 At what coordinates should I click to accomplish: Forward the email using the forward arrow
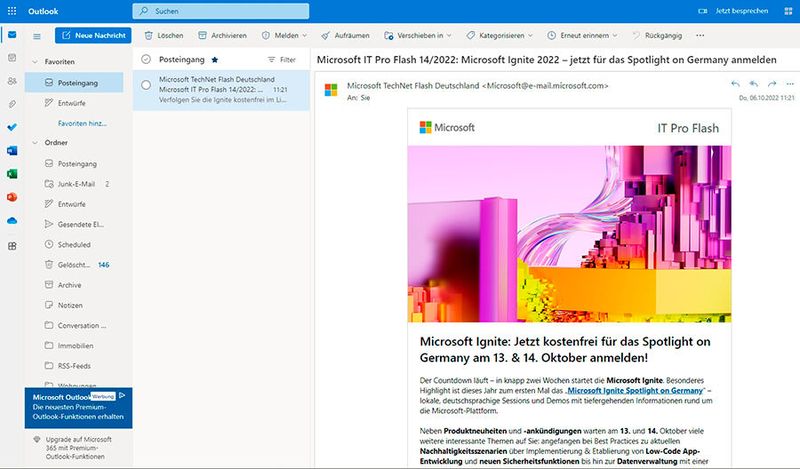click(772, 84)
